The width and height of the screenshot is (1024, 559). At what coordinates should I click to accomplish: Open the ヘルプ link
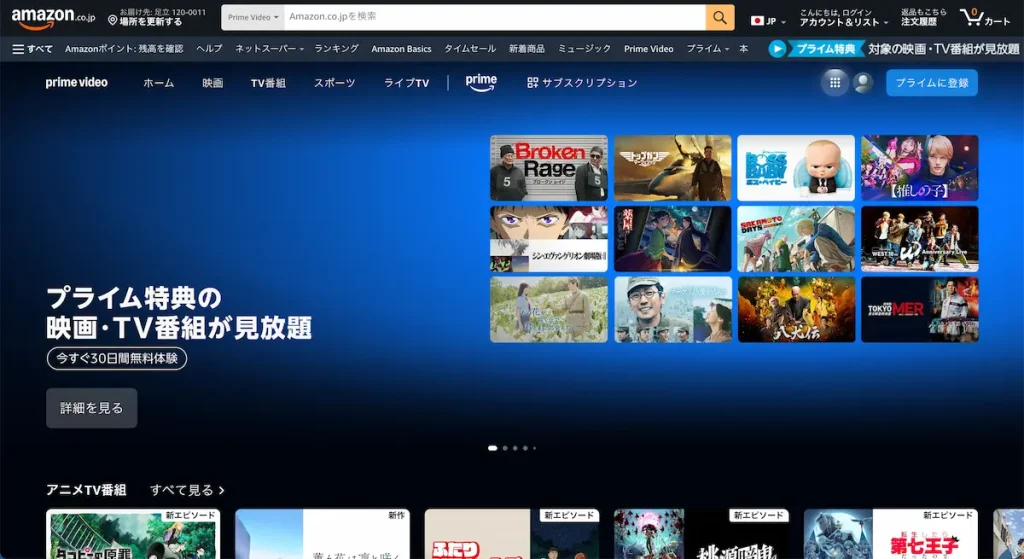(x=209, y=49)
